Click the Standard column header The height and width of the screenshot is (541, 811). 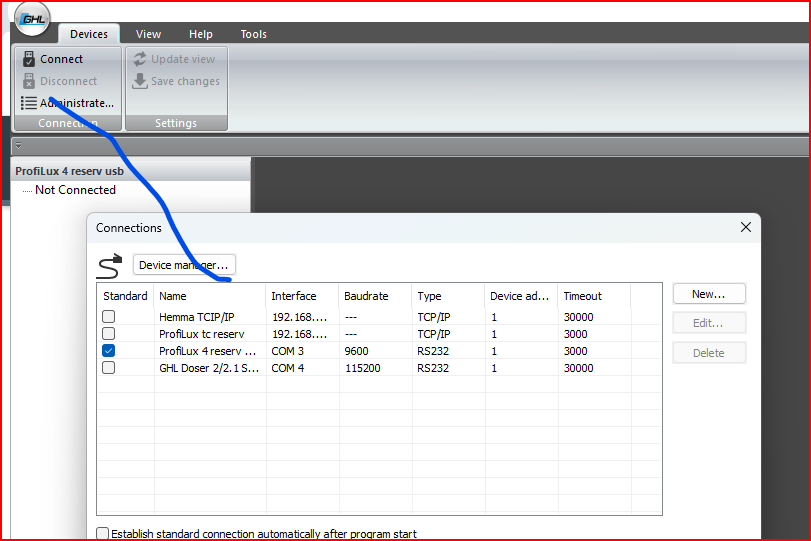(125, 296)
